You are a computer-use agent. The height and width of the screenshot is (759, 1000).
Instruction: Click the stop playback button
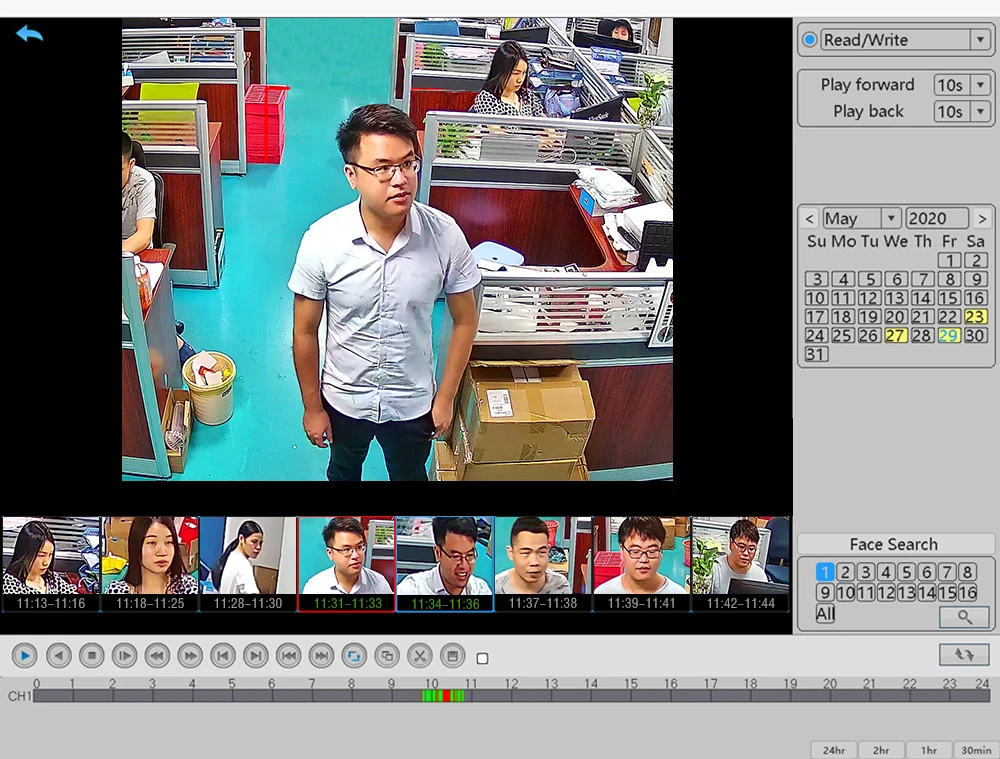[91, 656]
